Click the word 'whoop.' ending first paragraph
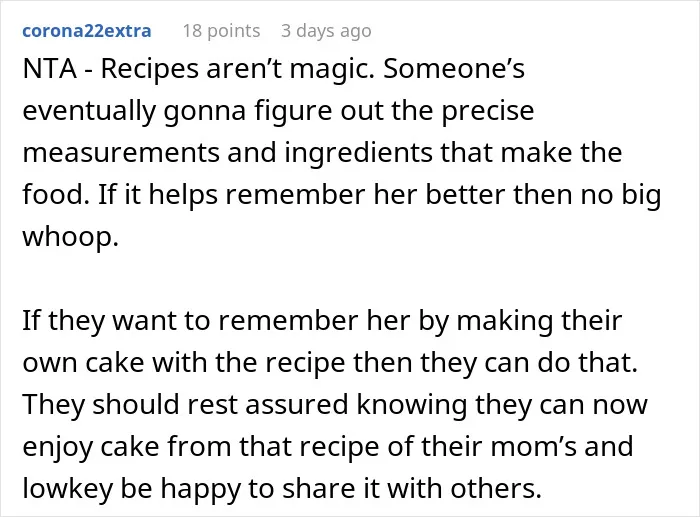The height and width of the screenshot is (517, 700). coord(71,237)
